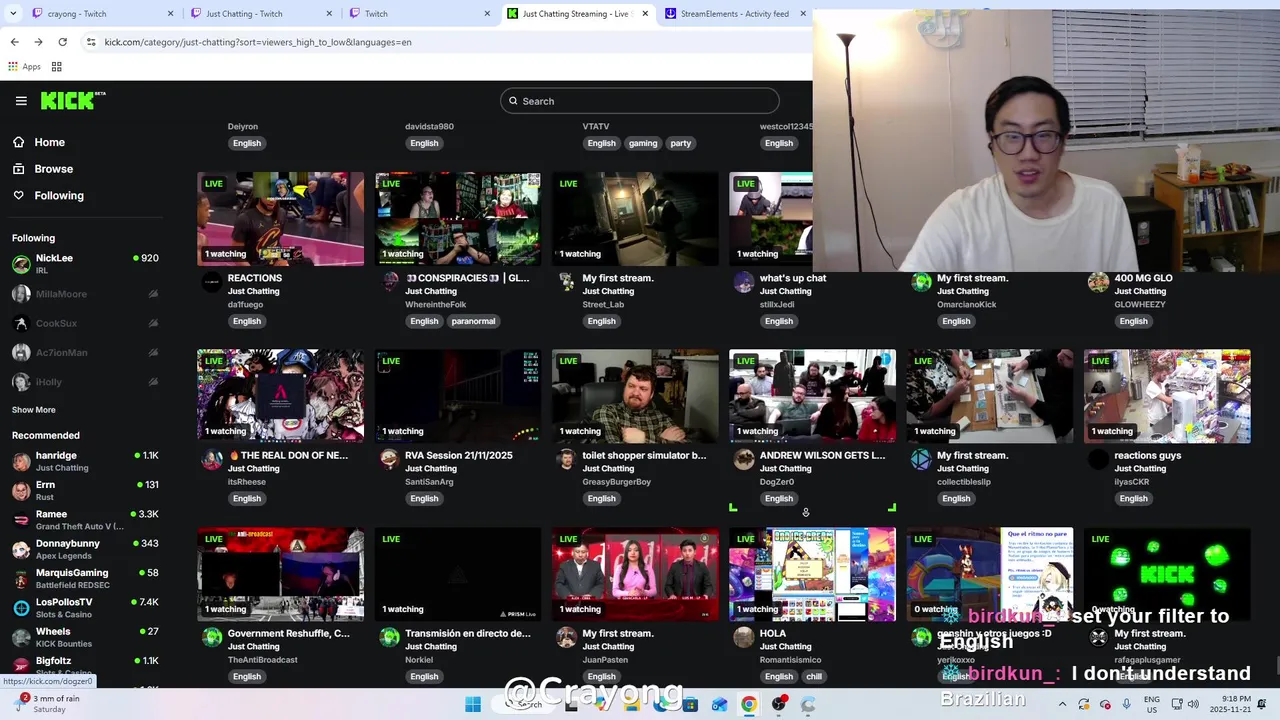Open the Apps bookmarks shortcut

[25, 67]
